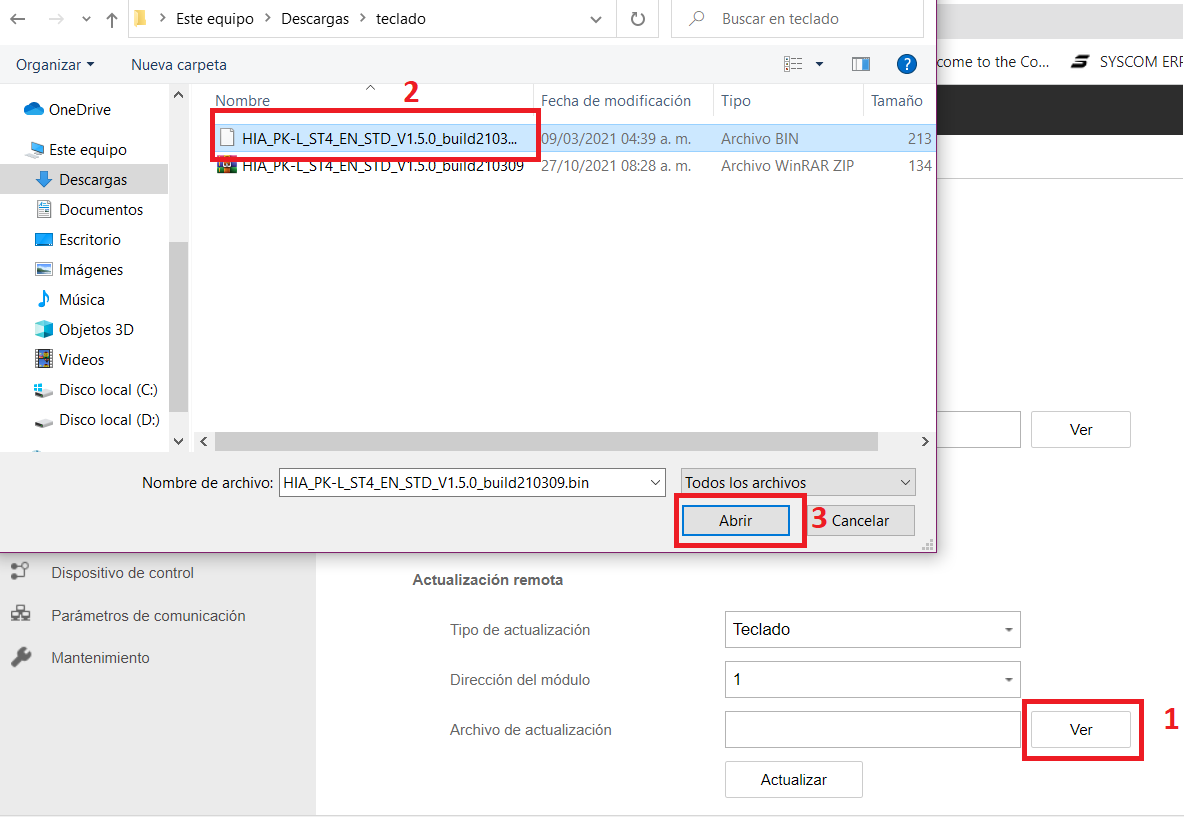Click the Parámetros de comunicación network icon

(x=20, y=614)
